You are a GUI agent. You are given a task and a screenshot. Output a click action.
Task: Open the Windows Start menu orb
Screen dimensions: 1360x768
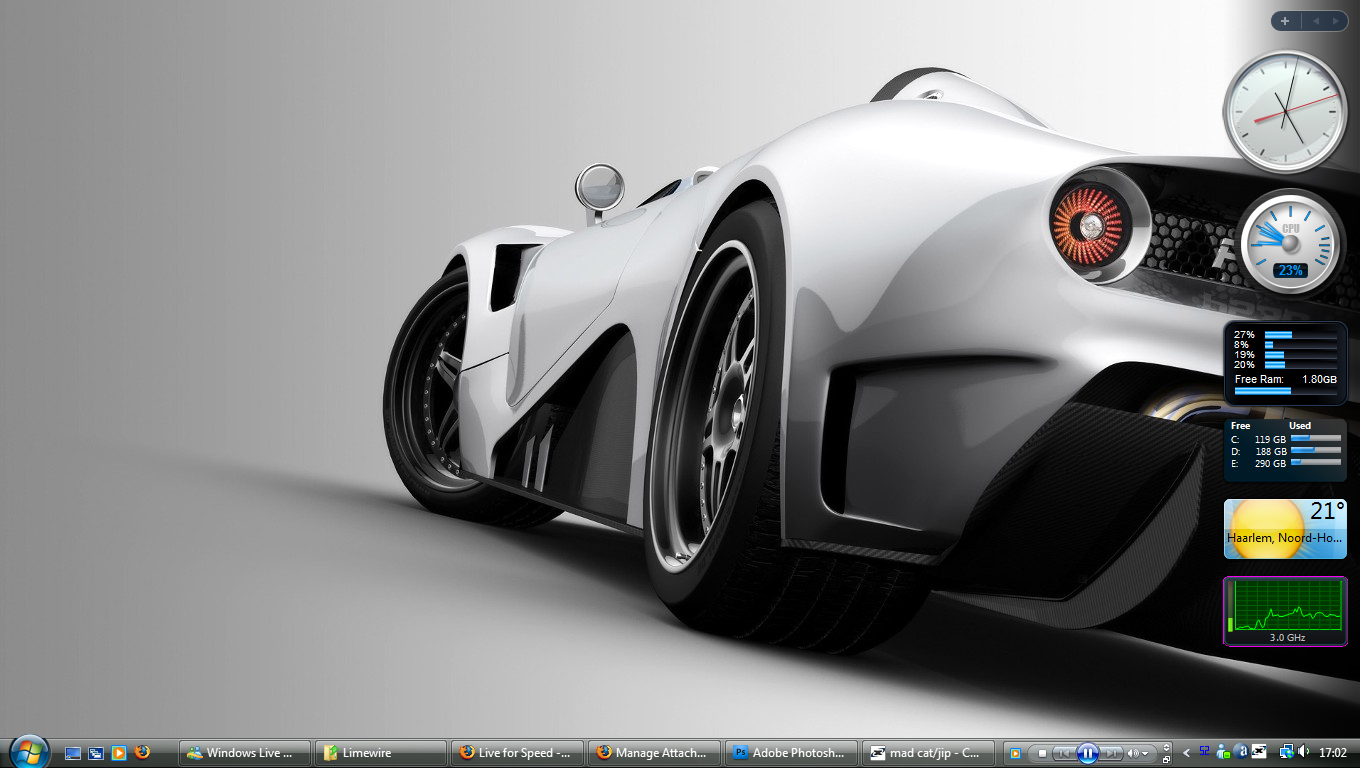click(29, 750)
